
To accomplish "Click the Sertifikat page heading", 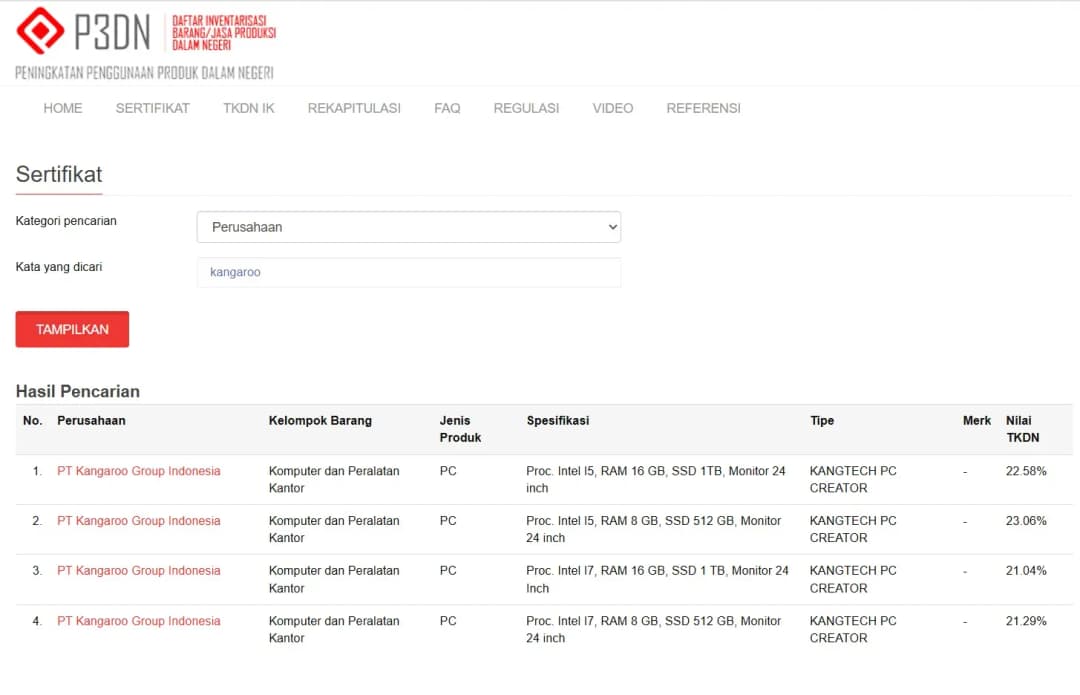I will (59, 174).
